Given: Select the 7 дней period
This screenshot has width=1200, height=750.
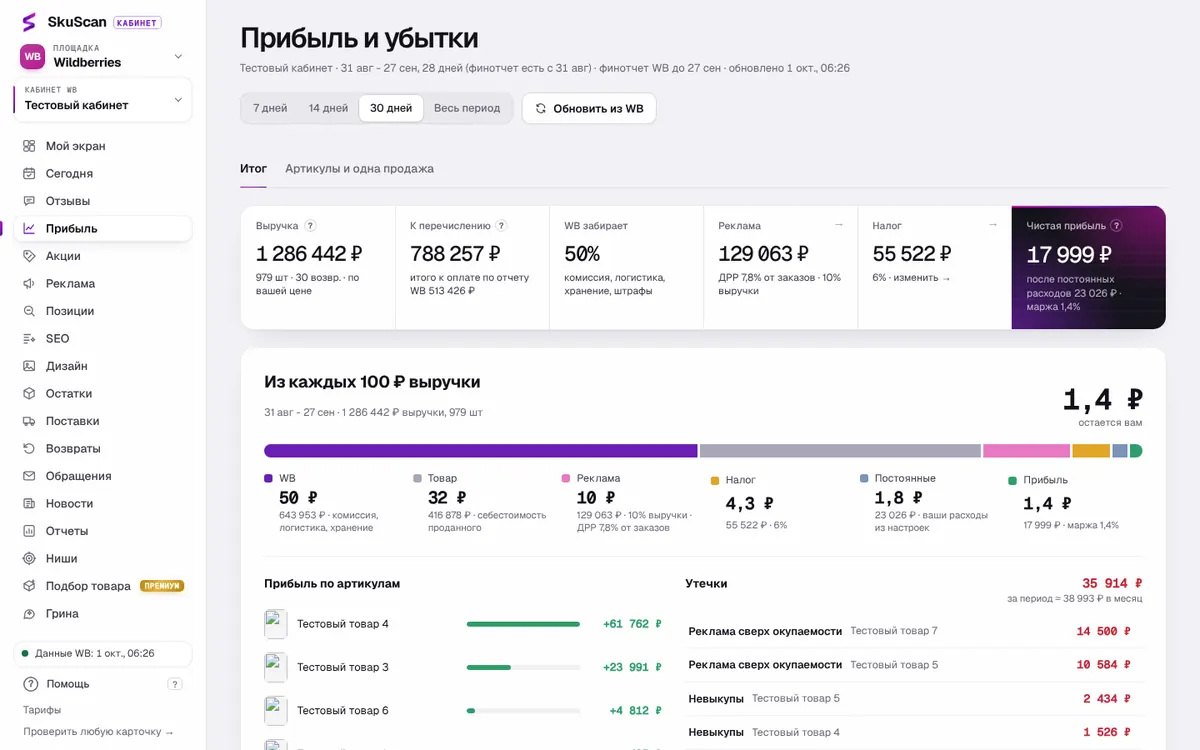Looking at the screenshot, I should pyautogui.click(x=270, y=108).
